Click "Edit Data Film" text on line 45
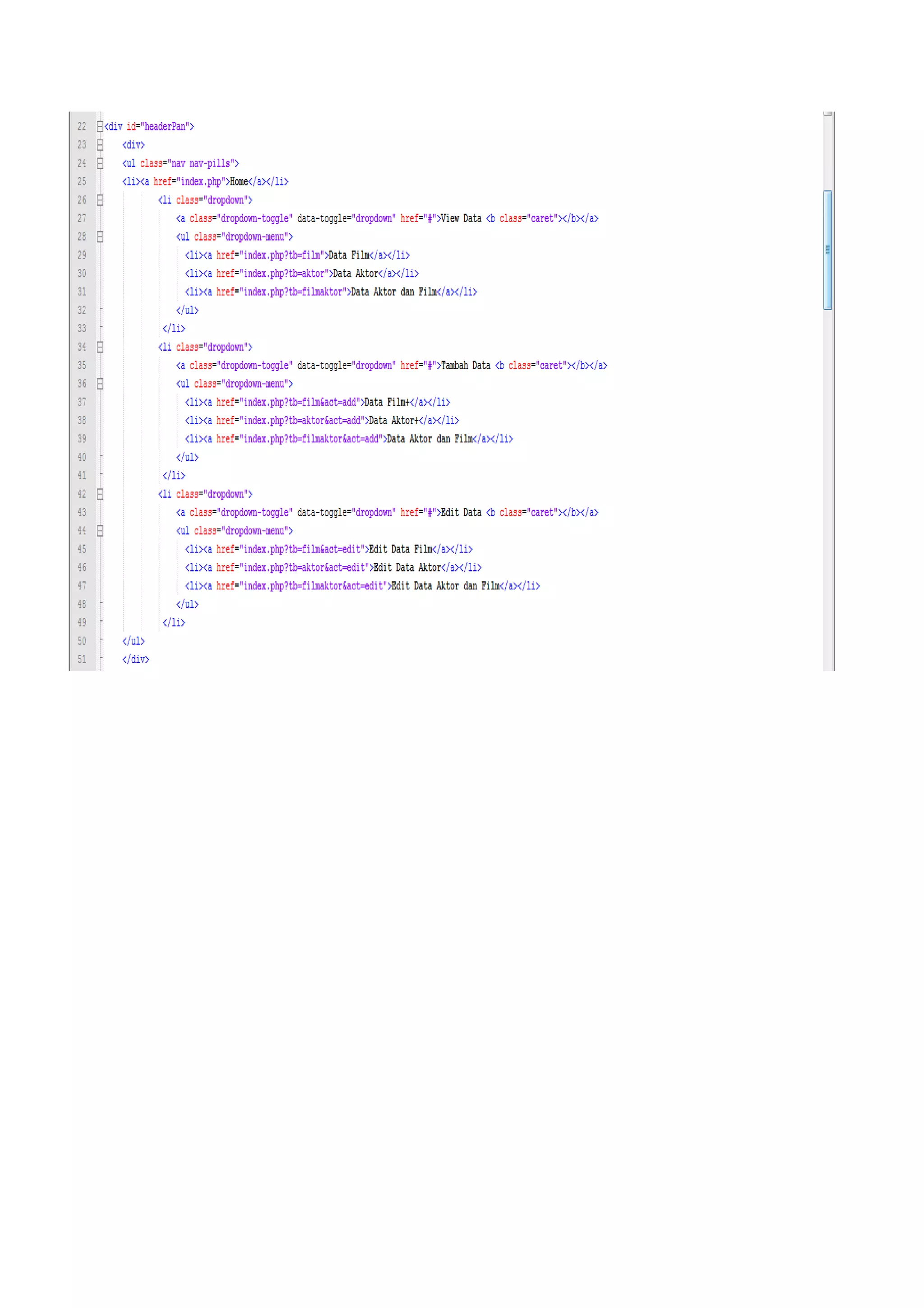 pos(400,549)
